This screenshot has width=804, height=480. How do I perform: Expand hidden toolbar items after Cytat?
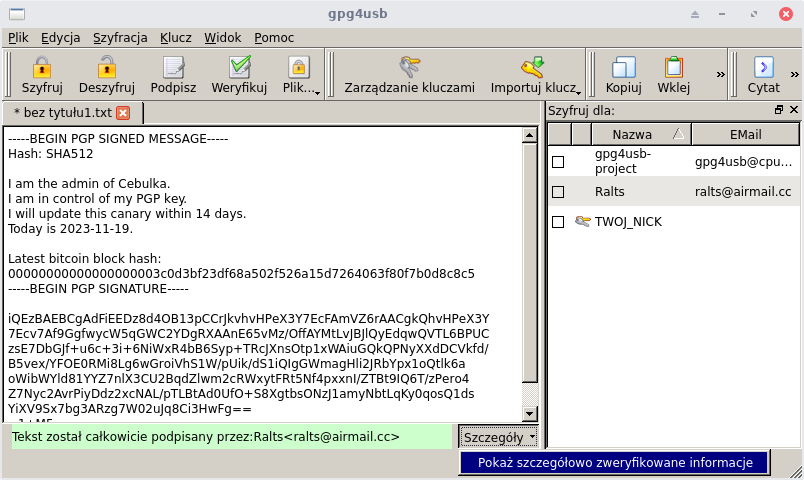point(794,74)
